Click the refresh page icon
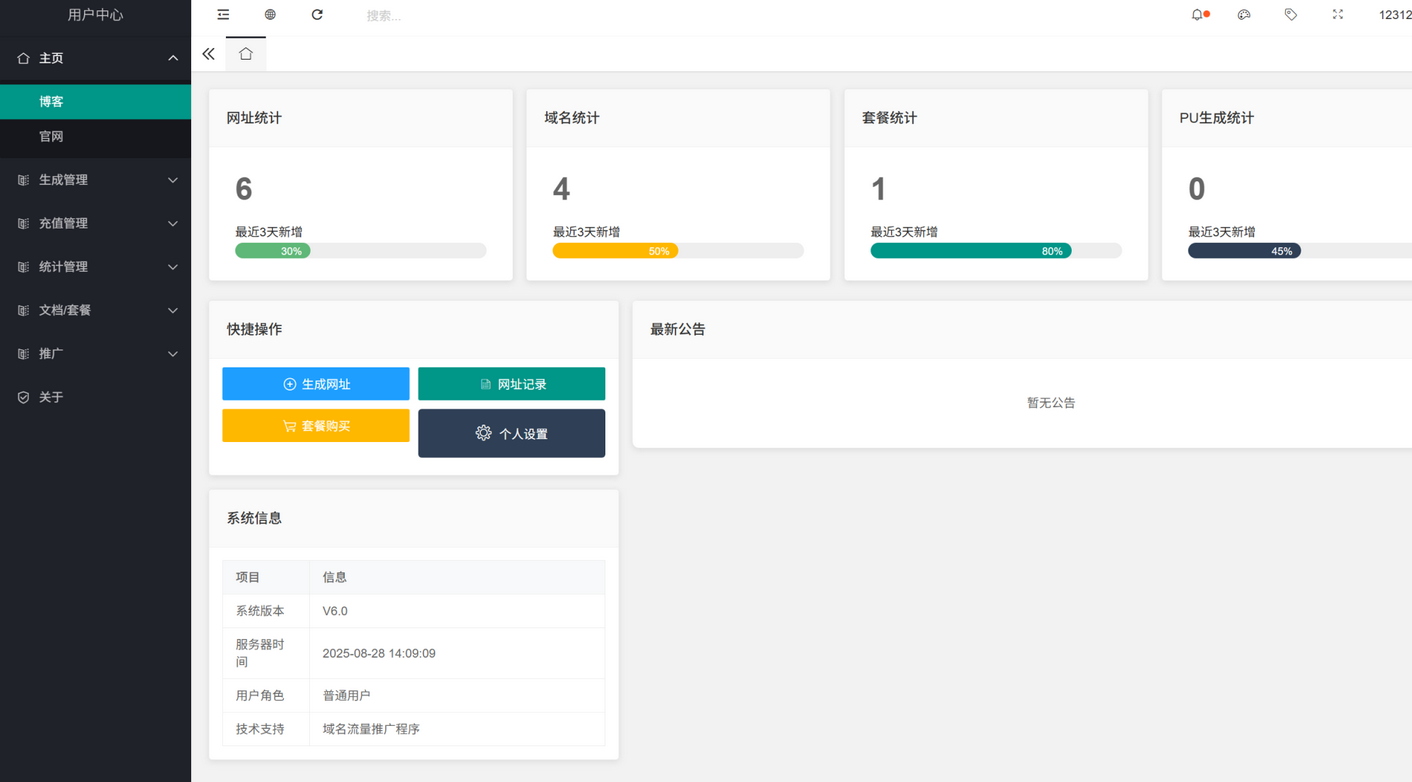The image size is (1412, 782). pos(317,15)
